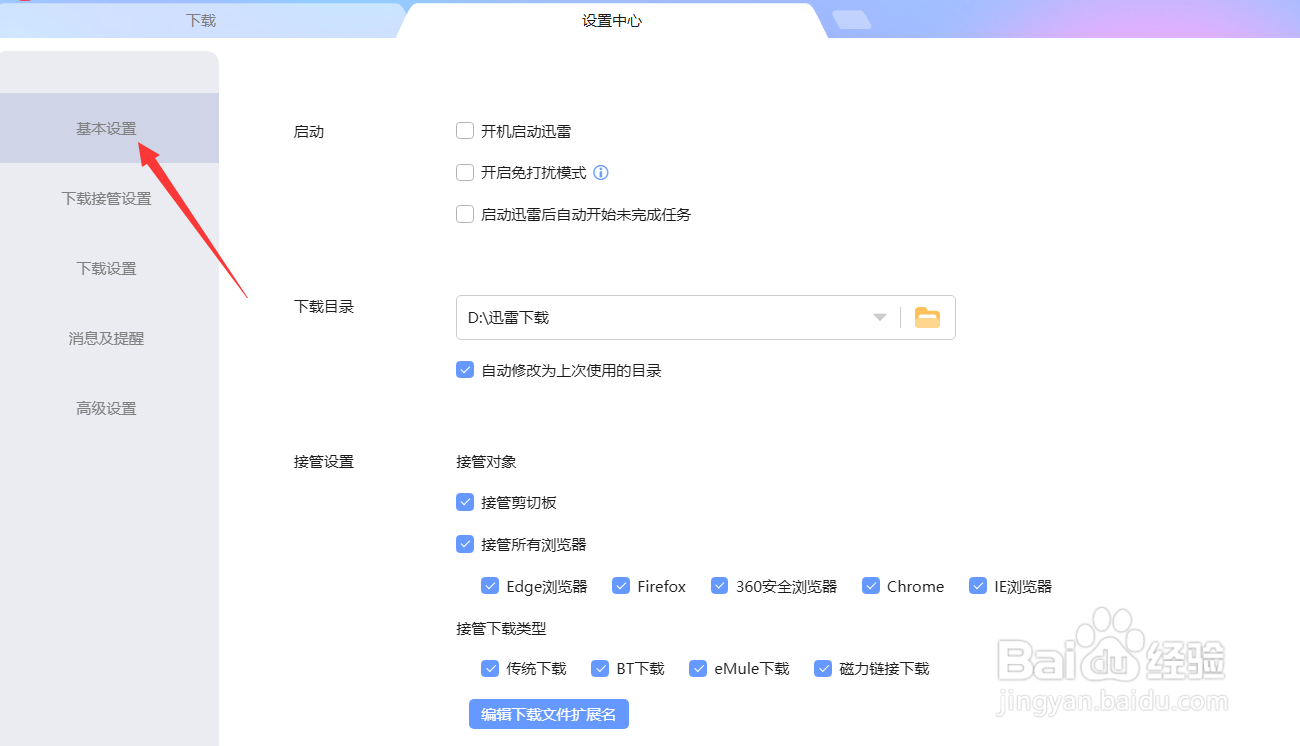Open 下载接管设置 section
1300x746 pixels.
106,198
